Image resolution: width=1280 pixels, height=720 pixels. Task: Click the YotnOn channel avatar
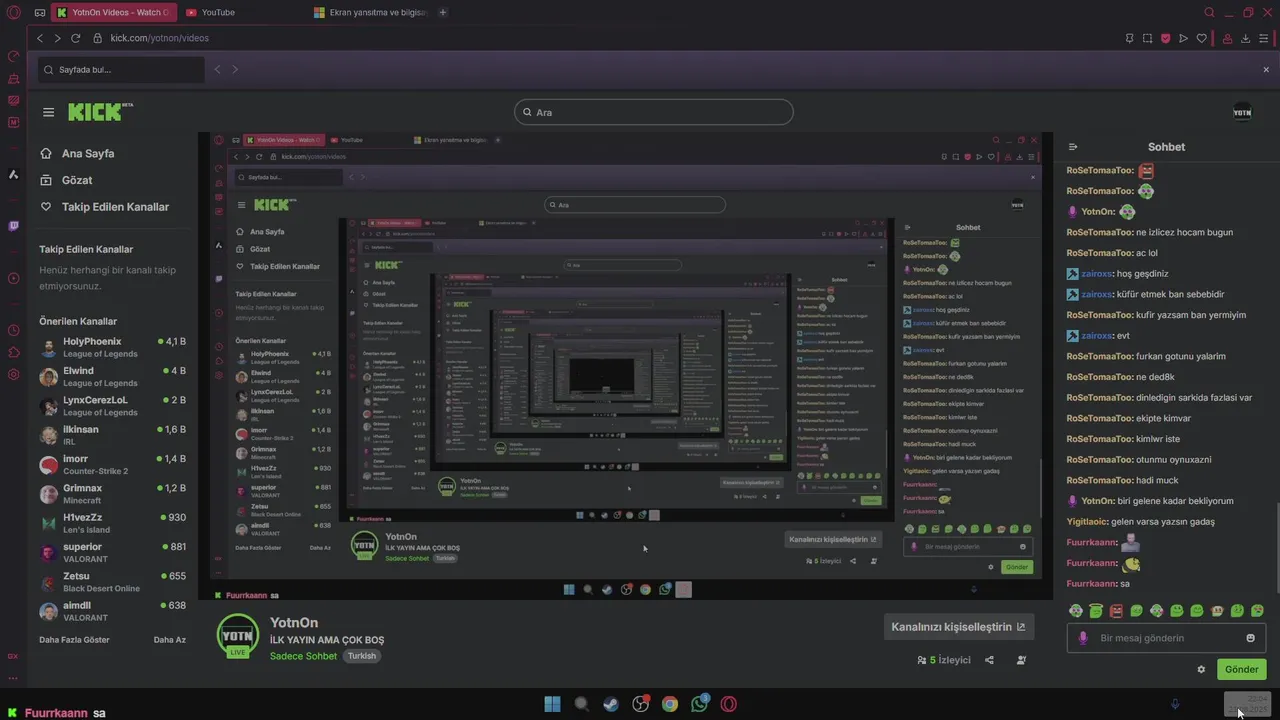click(238, 636)
